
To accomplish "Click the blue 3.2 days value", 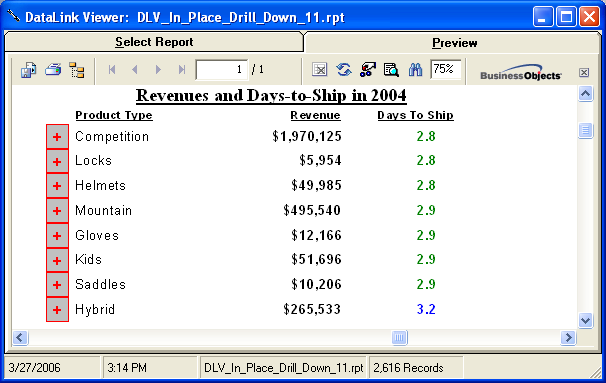I will pos(426,309).
